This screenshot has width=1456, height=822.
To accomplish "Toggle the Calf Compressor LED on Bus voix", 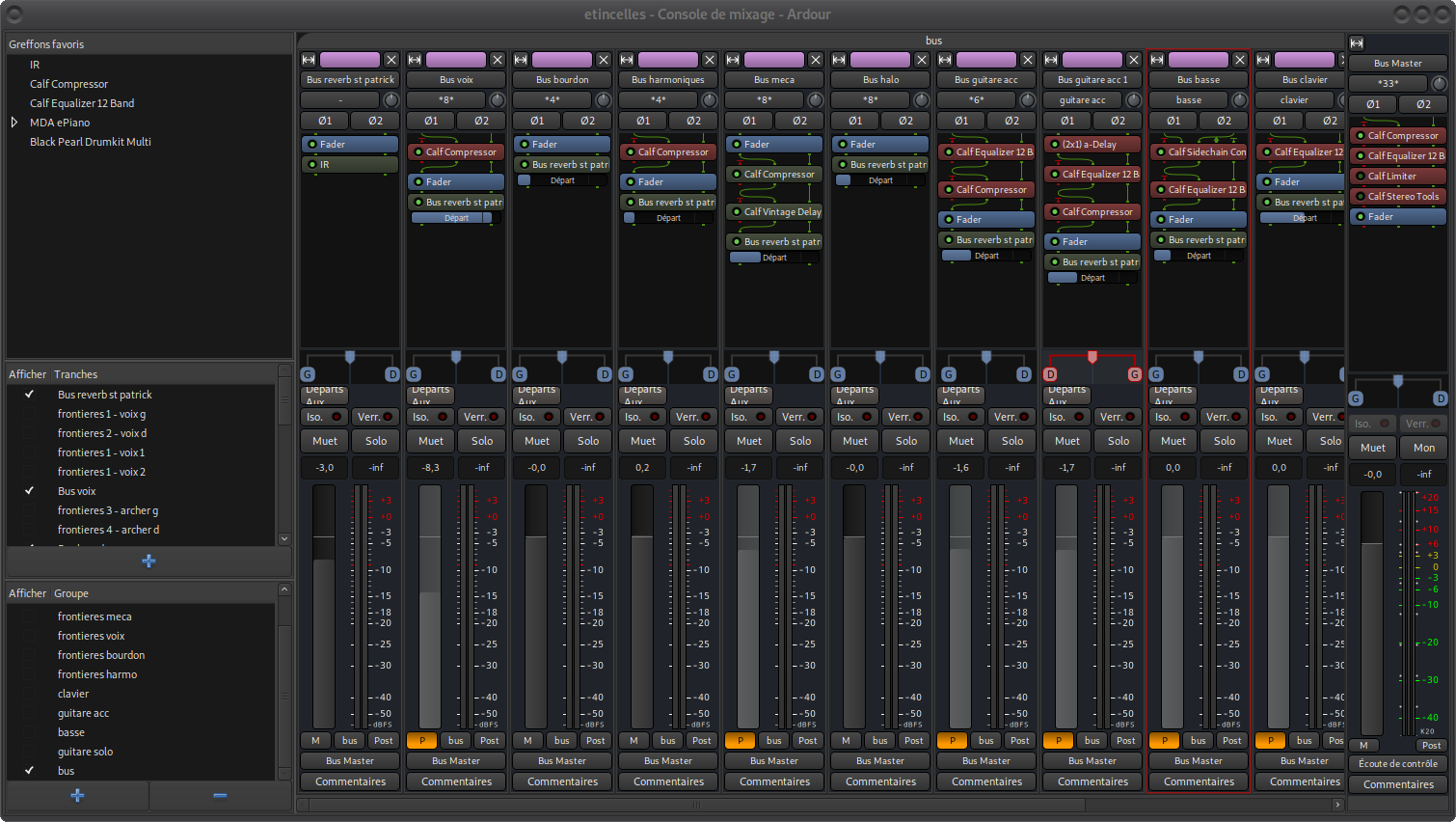I will pyautogui.click(x=418, y=152).
